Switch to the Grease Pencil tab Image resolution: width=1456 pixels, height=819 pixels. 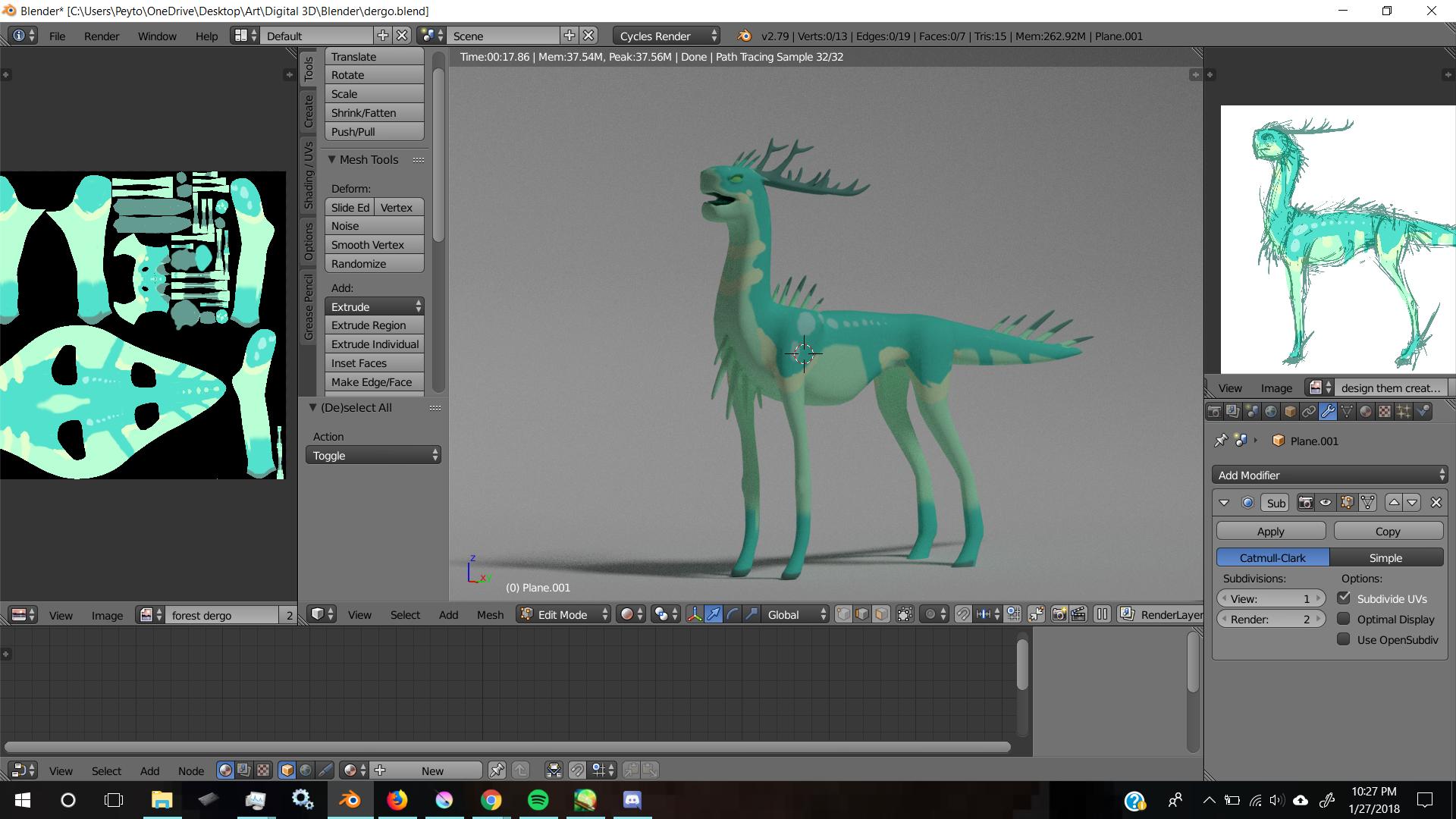coord(309,307)
